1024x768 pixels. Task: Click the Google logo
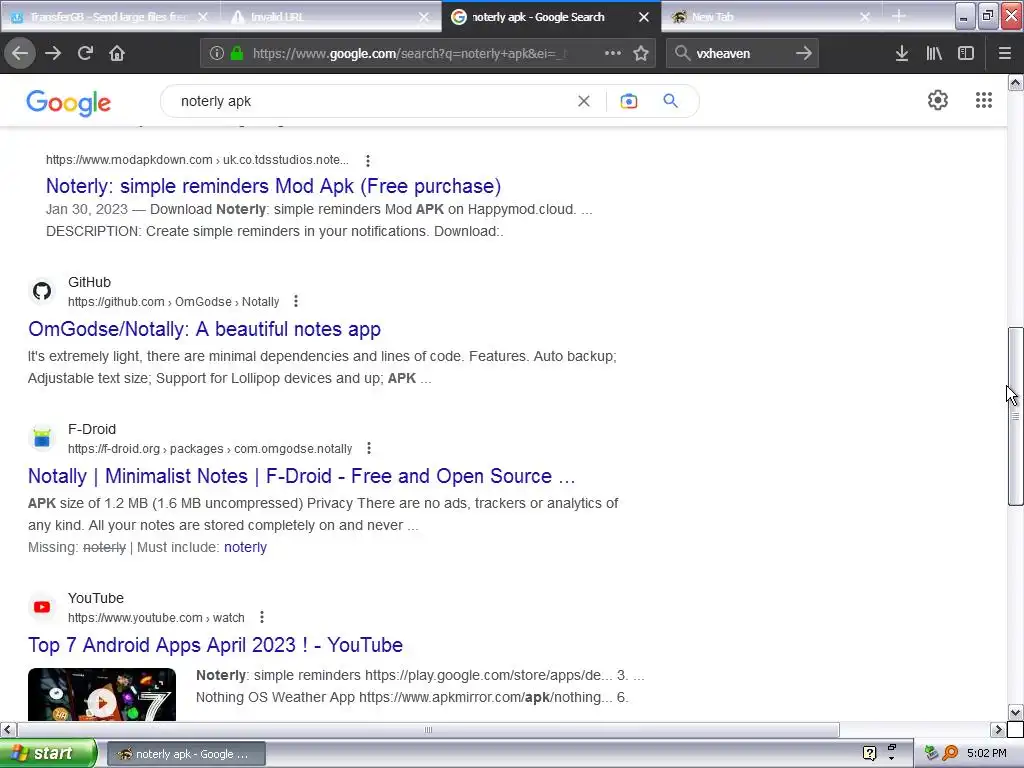click(69, 103)
